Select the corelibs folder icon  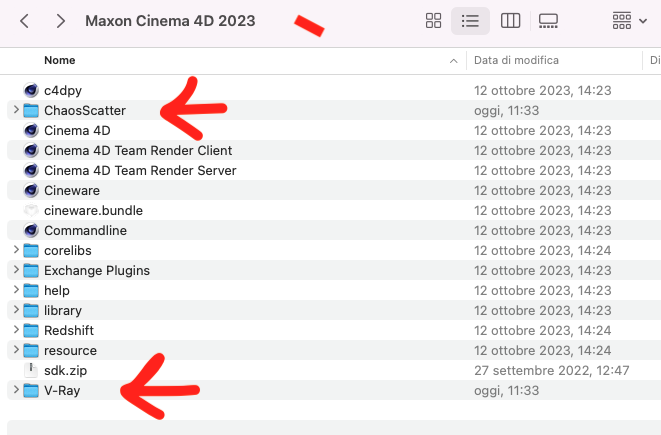pos(31,250)
